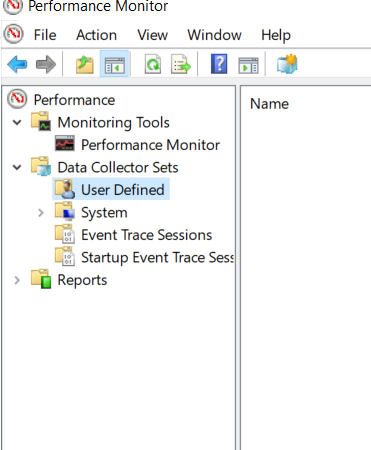Open the Window menu
Screen dimensions: 371x450
pos(214,35)
